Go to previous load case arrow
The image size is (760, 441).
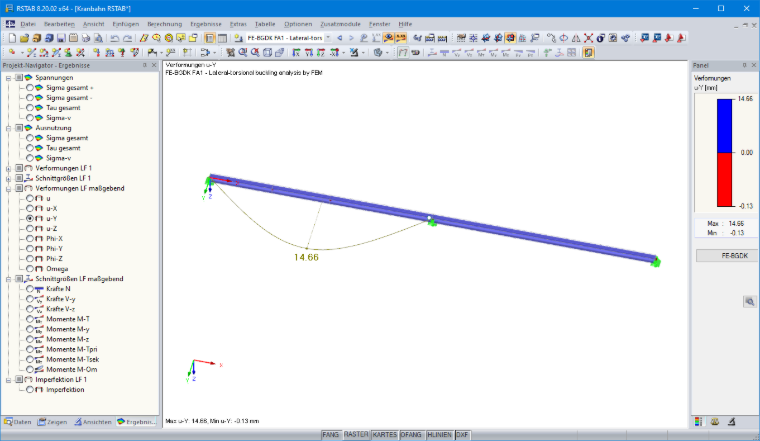pyautogui.click(x=339, y=38)
